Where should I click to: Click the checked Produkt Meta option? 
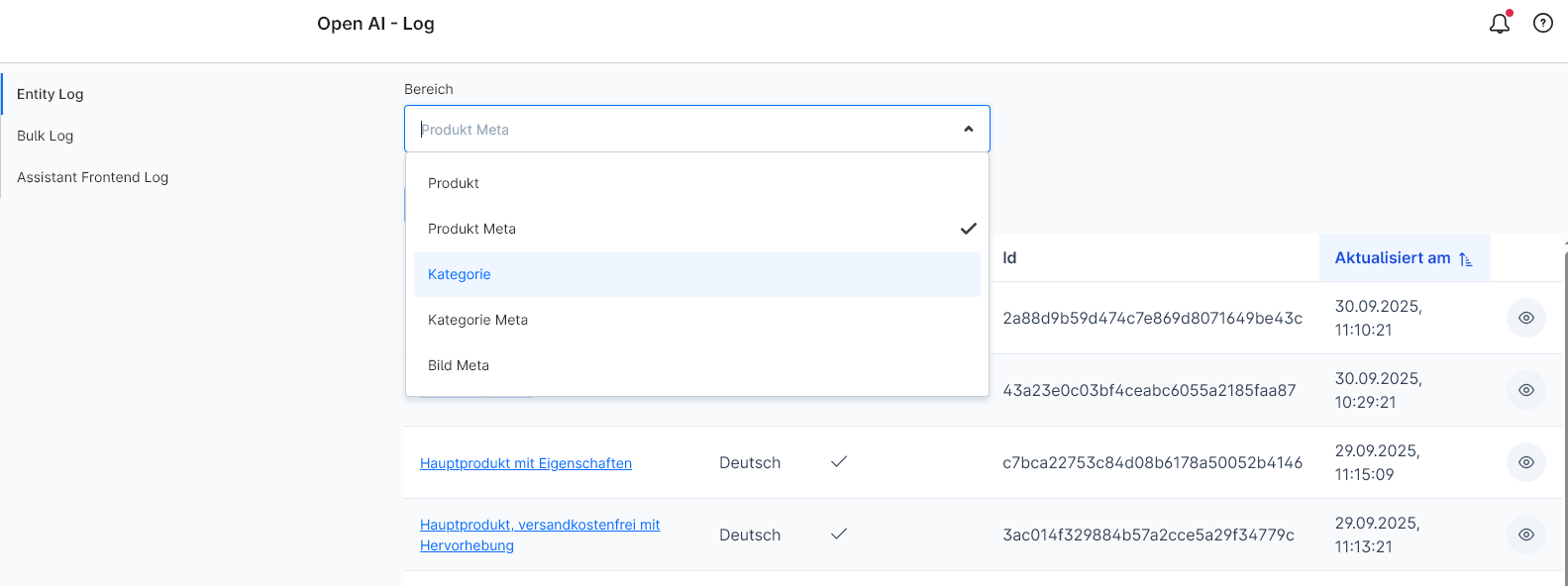point(472,229)
